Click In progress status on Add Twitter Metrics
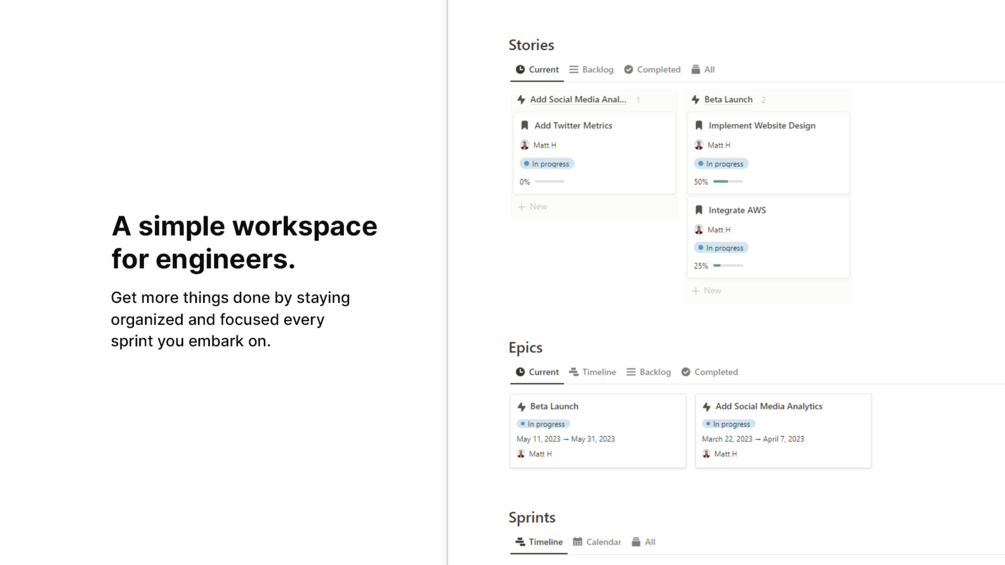Viewport: 1005px width, 565px height. point(547,164)
